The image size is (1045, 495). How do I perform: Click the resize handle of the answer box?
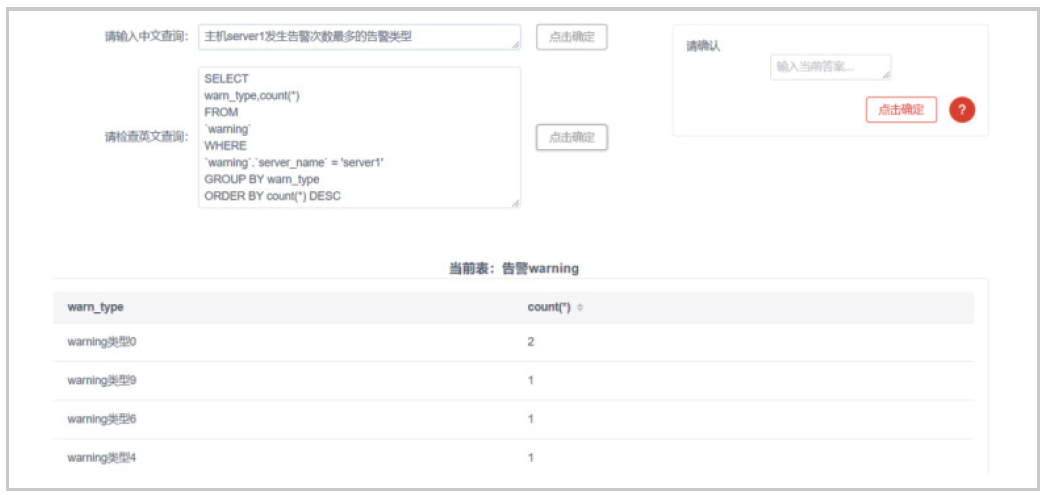coord(886,76)
